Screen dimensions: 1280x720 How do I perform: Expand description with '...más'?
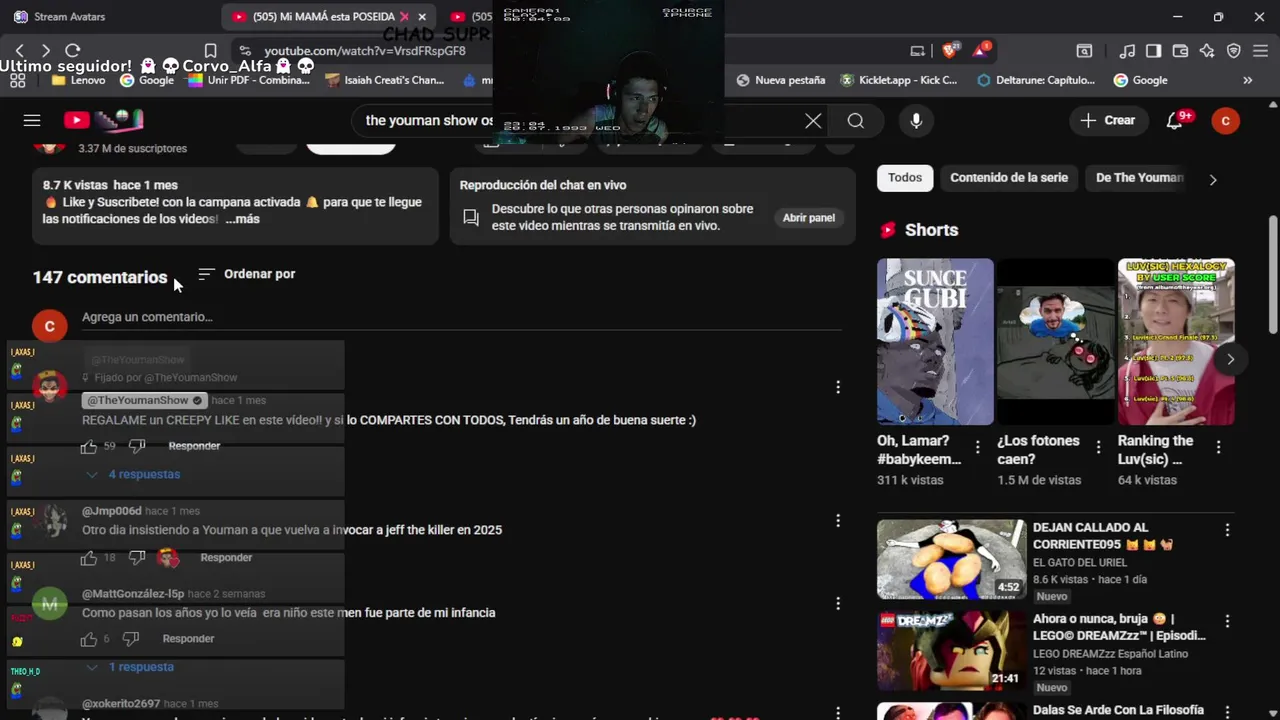pos(243,219)
